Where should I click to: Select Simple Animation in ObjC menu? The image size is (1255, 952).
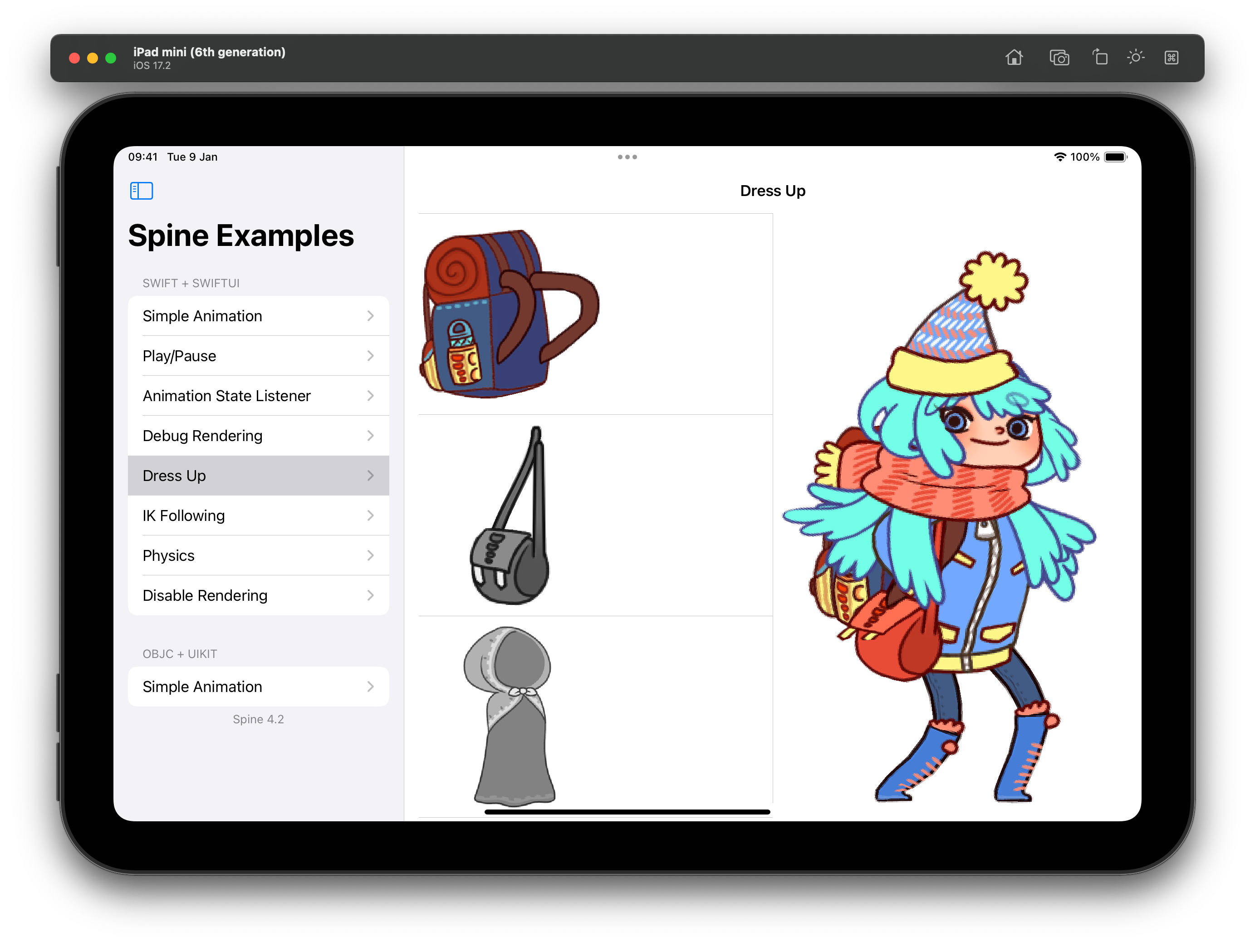(258, 686)
